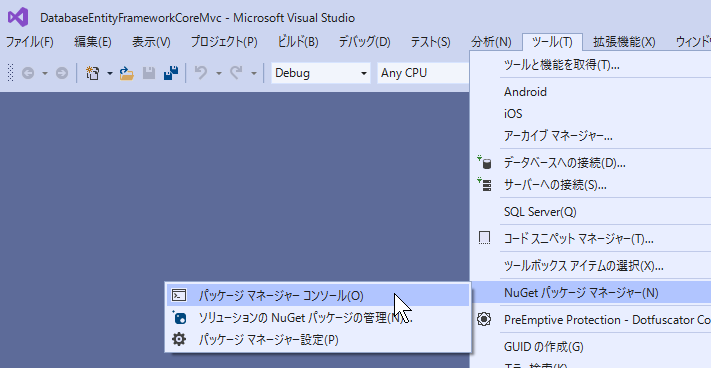
Task: Close the open ツール(T) menu
Action: click(x=552, y=42)
